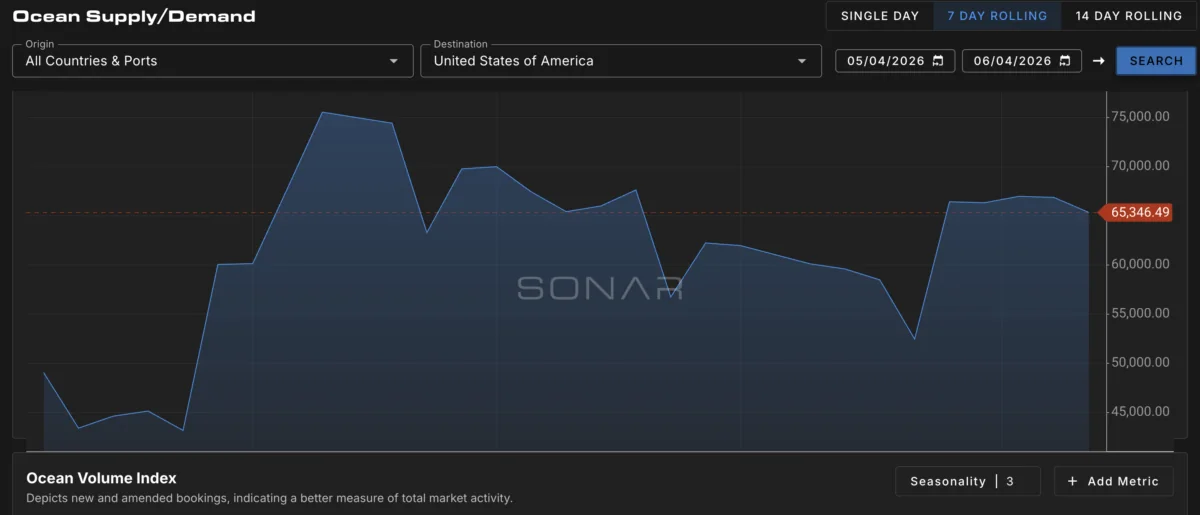This screenshot has width=1200, height=515.
Task: Click the arrow icon between dates and Search
Action: [x=1098, y=61]
